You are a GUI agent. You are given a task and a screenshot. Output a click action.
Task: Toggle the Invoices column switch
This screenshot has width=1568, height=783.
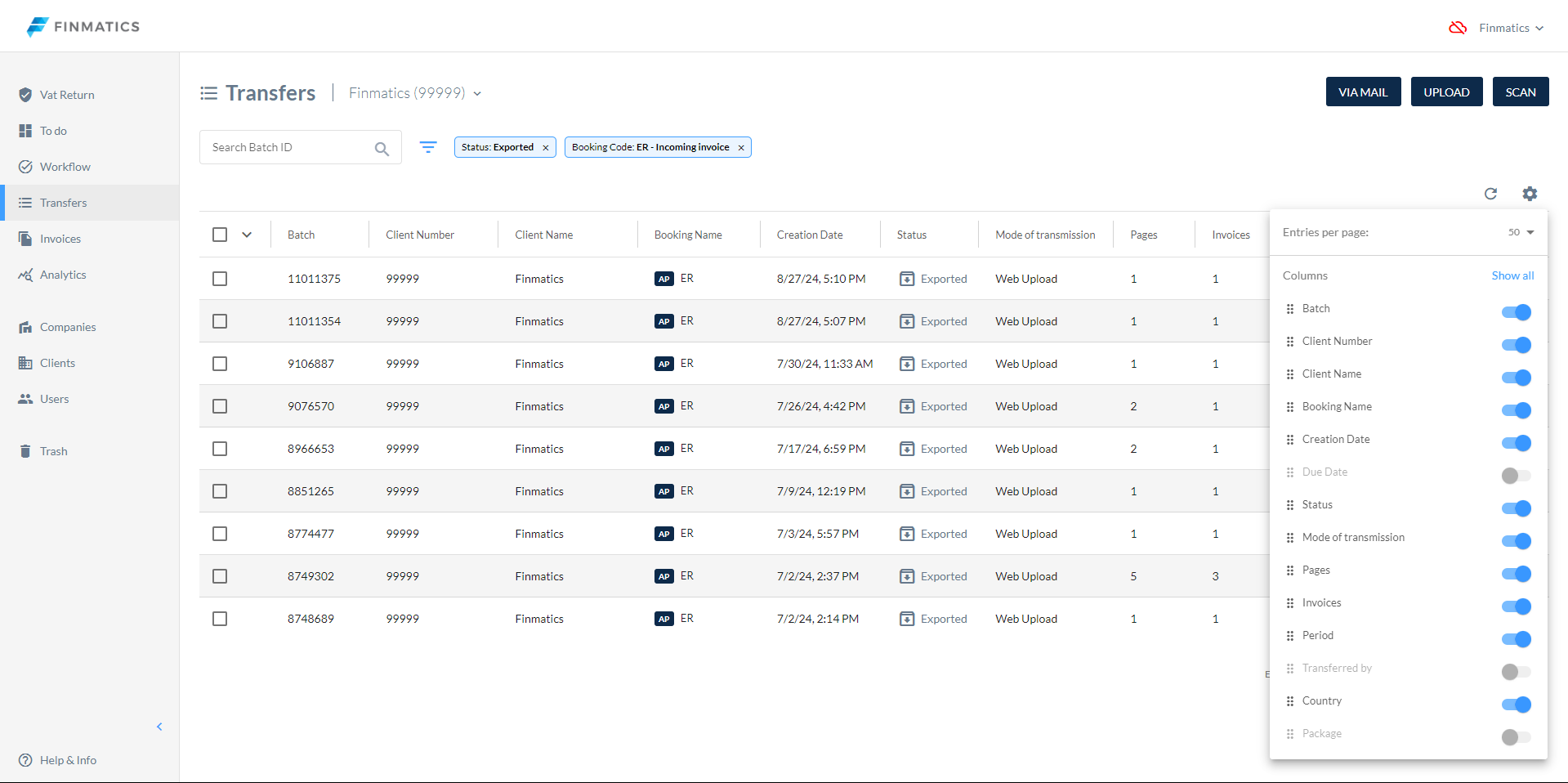pos(1517,606)
